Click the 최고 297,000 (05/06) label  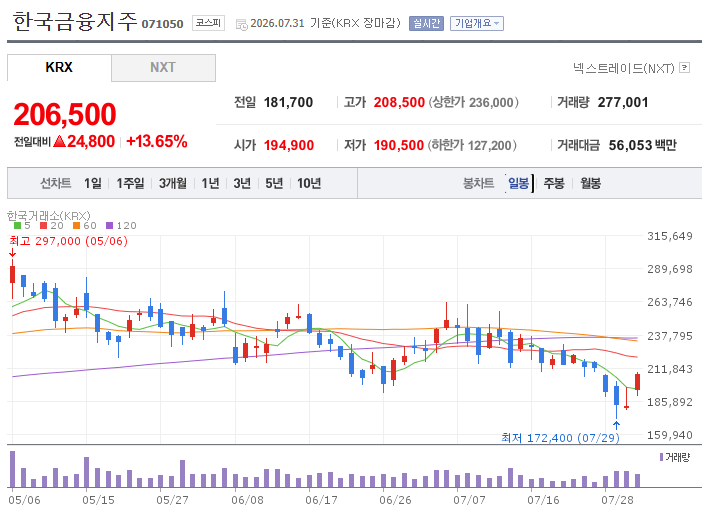tap(68, 241)
